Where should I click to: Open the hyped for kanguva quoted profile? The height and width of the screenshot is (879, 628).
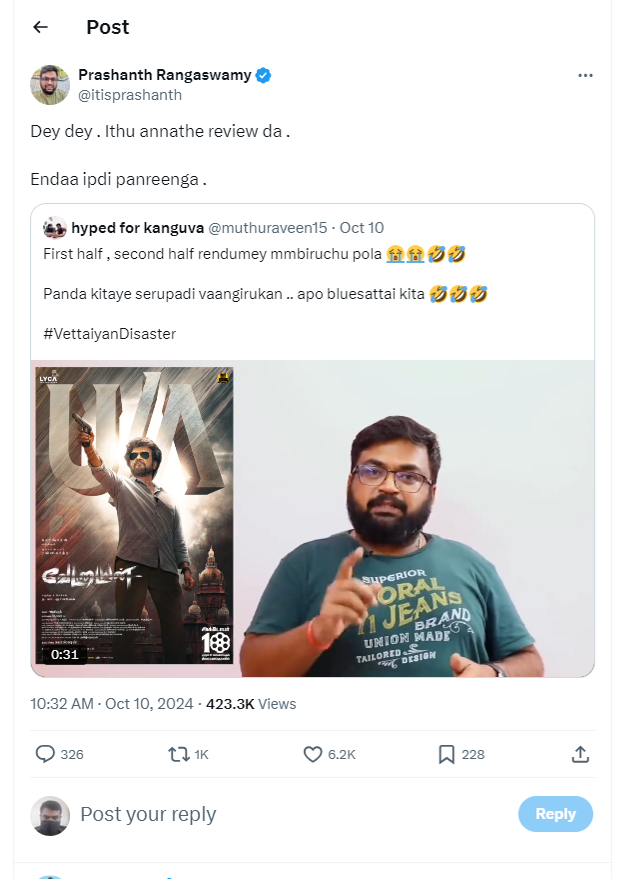point(137,228)
